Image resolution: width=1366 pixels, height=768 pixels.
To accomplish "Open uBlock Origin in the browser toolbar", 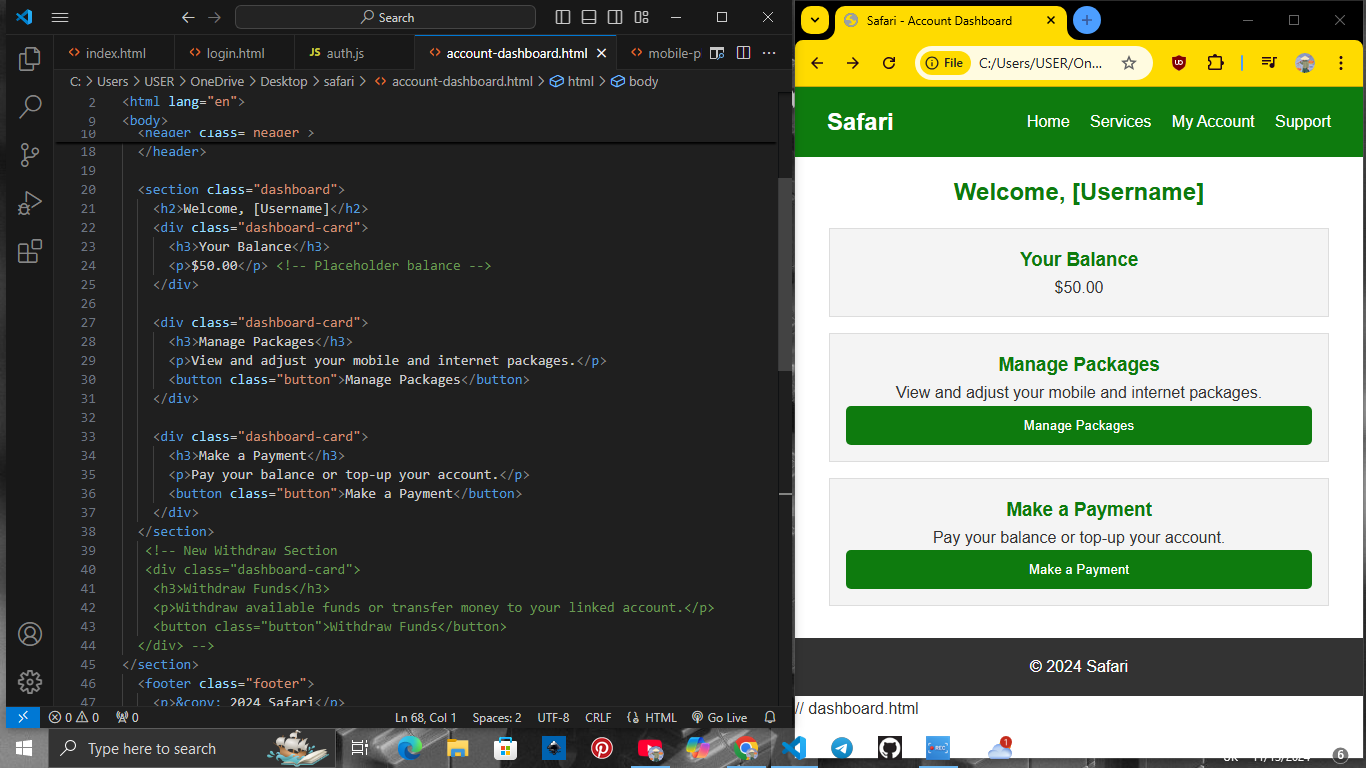I will 1179,62.
